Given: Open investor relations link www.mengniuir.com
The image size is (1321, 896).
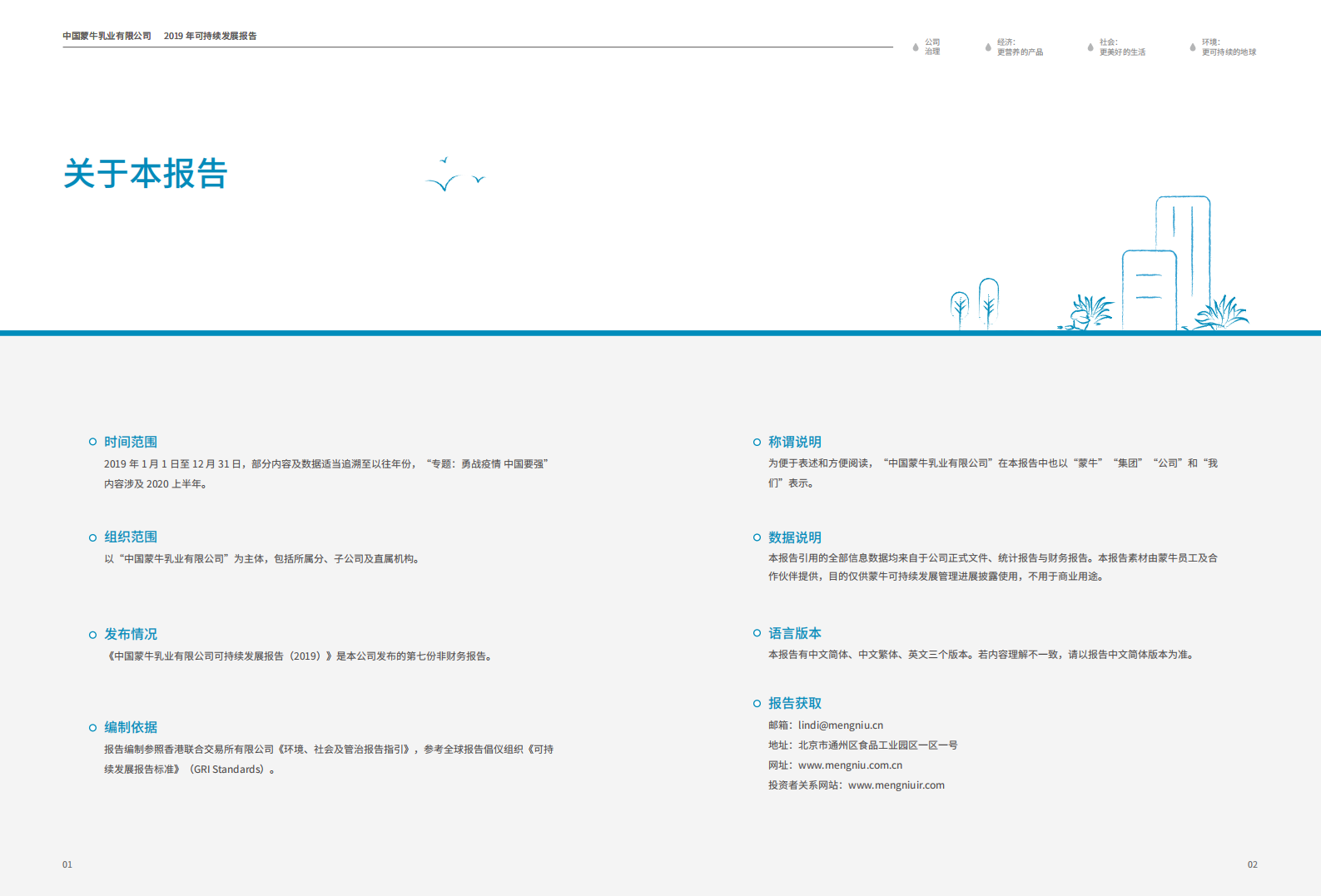Looking at the screenshot, I should tap(896, 785).
